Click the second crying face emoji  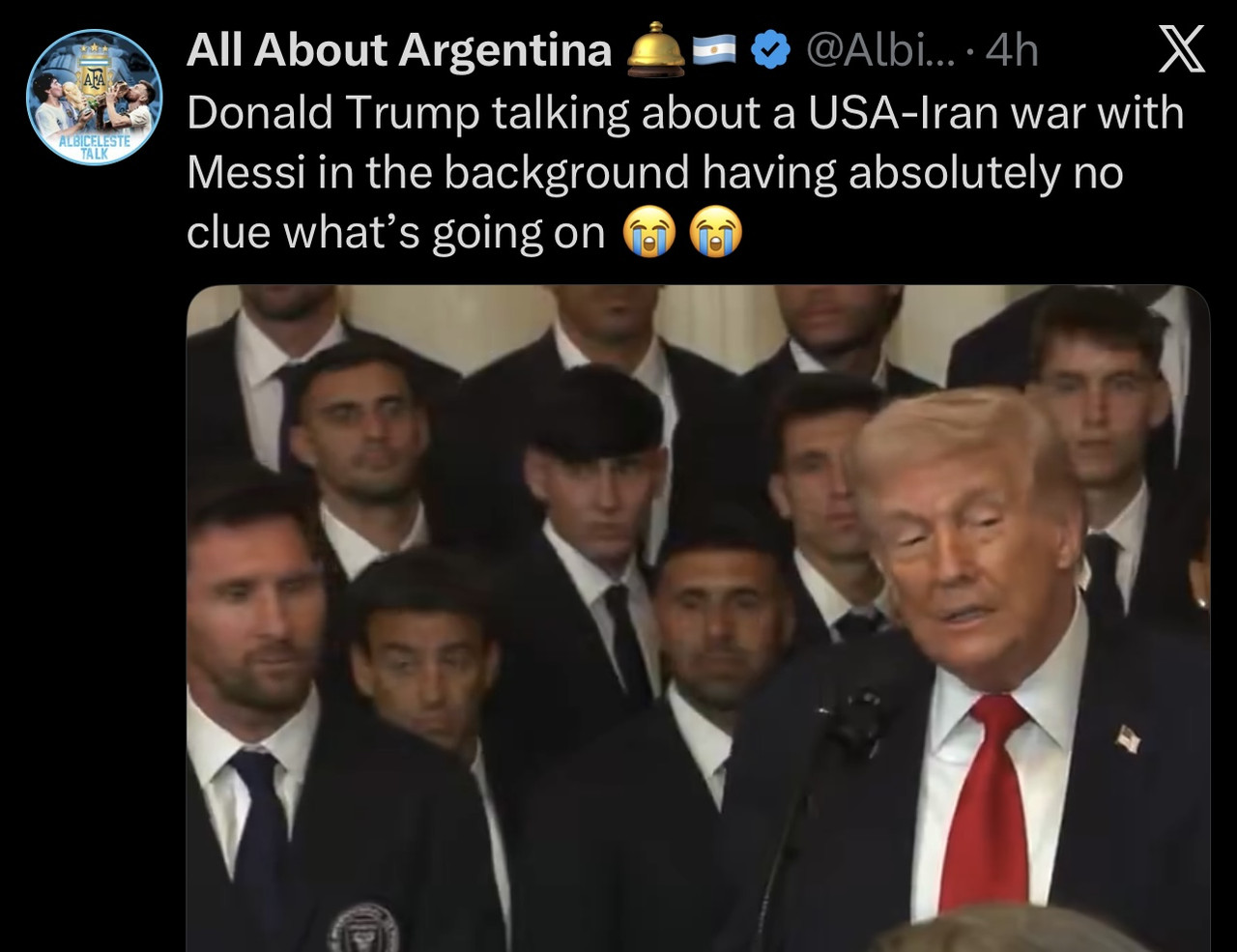pos(715,233)
